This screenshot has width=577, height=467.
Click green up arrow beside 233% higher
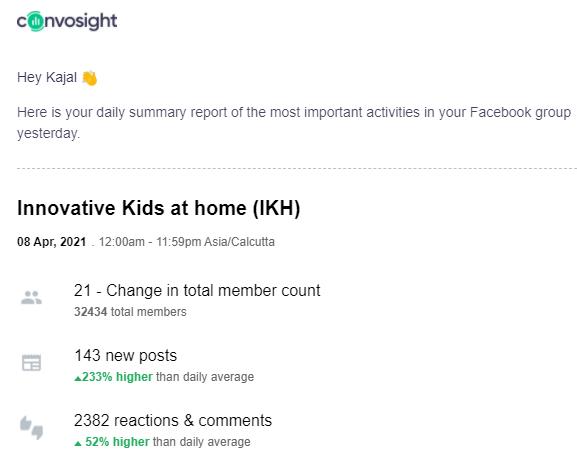(77, 378)
